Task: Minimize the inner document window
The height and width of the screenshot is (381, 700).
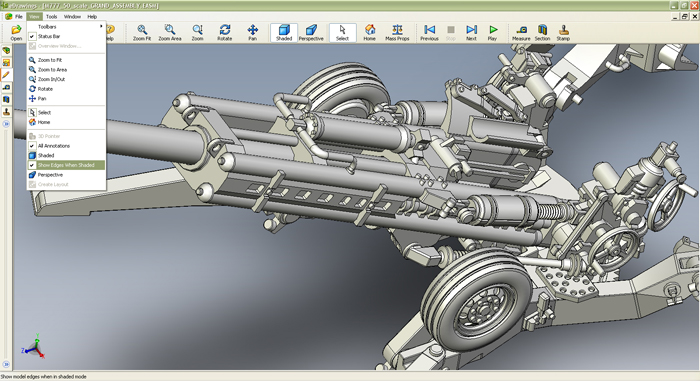Action: tap(675, 17)
